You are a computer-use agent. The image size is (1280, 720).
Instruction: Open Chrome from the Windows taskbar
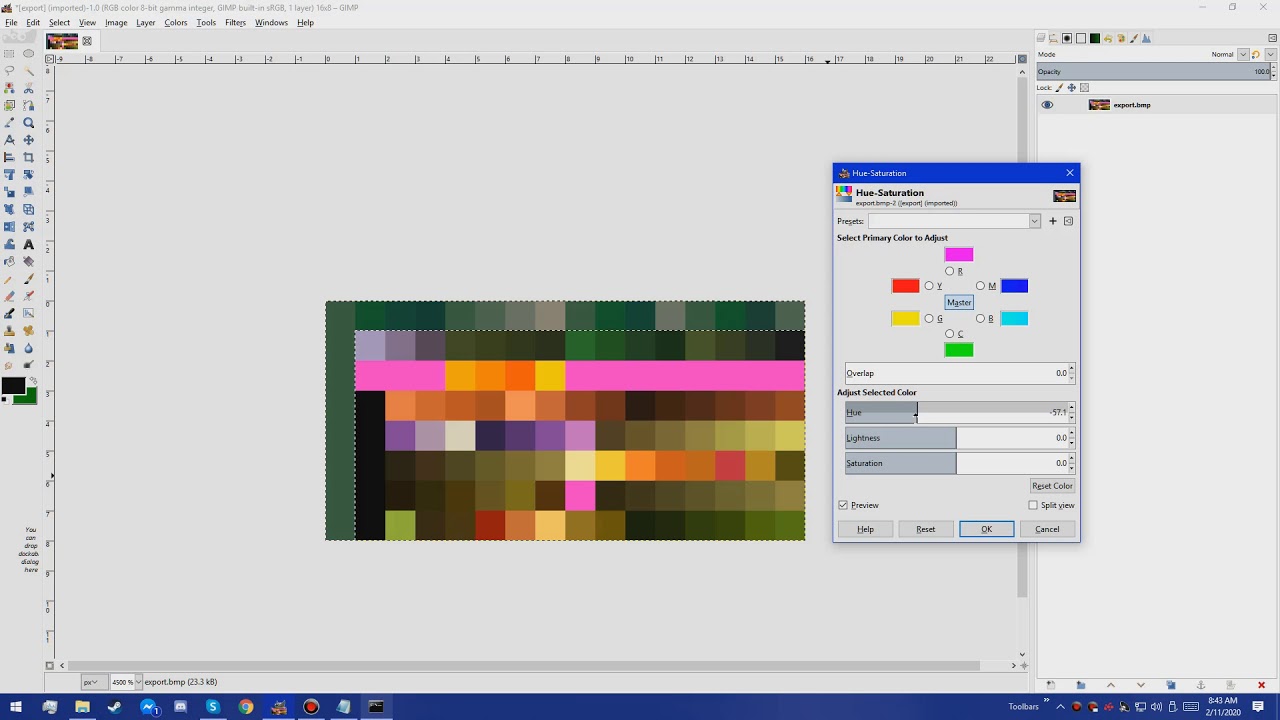[246, 707]
